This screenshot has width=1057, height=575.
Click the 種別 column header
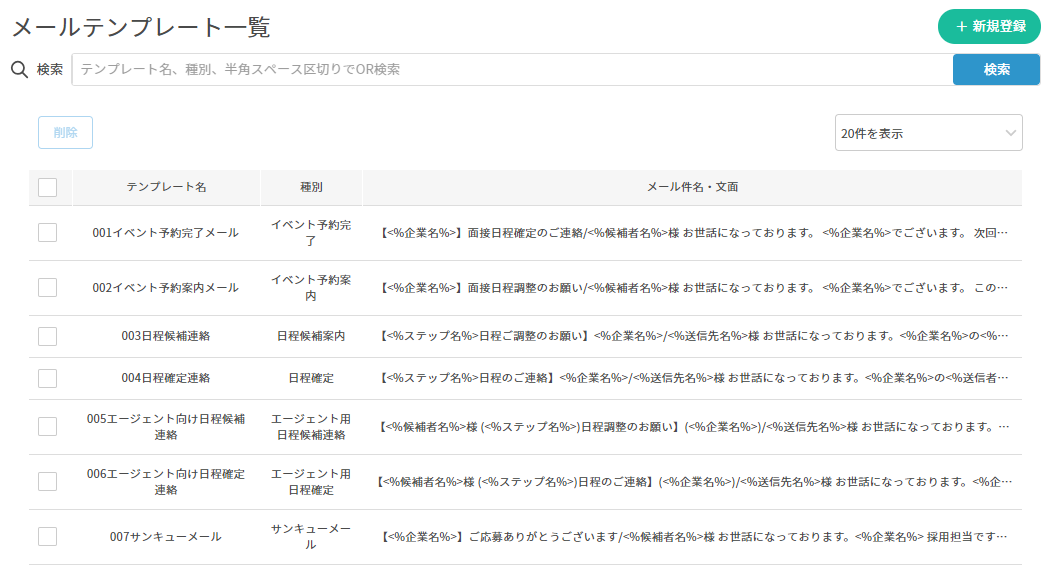click(x=311, y=187)
